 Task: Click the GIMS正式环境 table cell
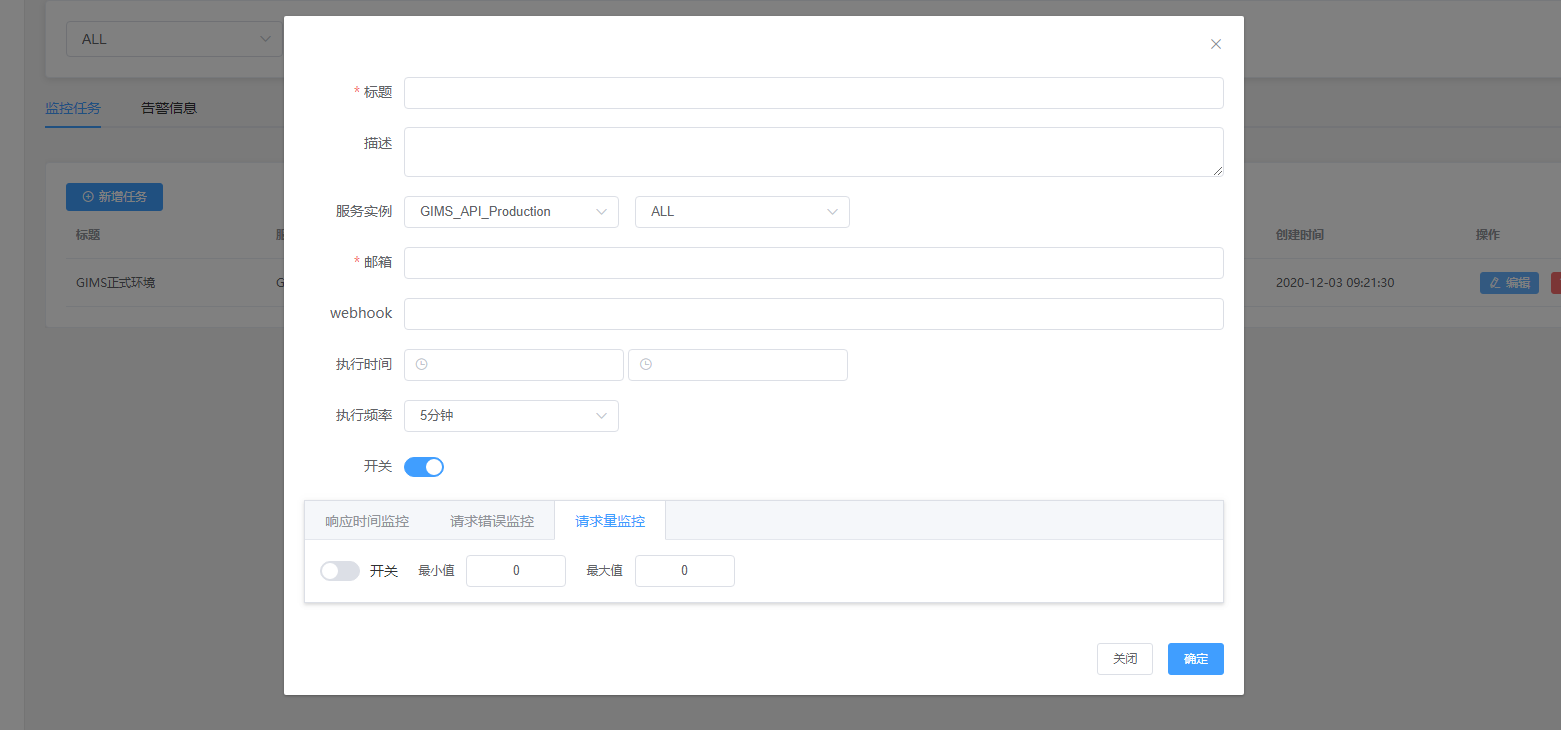pos(115,283)
